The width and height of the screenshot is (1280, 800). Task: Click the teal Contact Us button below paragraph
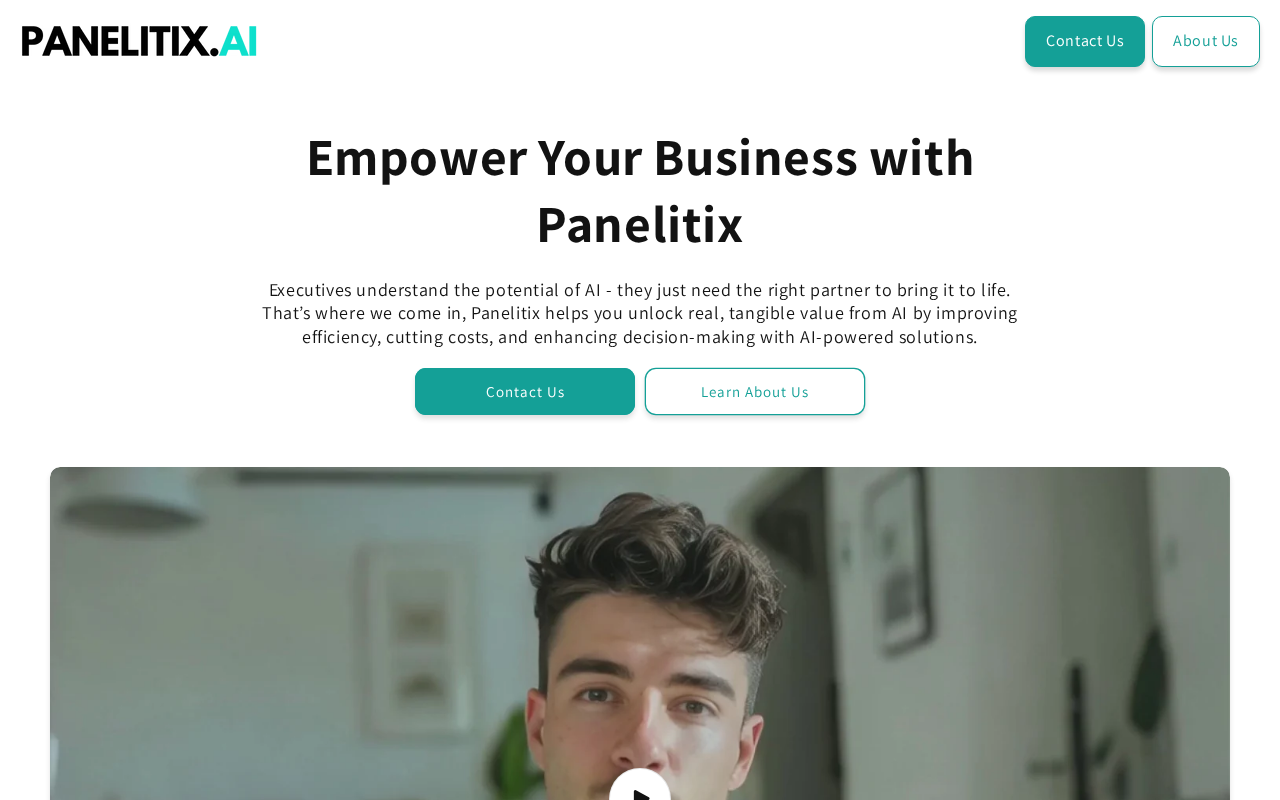coord(525,391)
